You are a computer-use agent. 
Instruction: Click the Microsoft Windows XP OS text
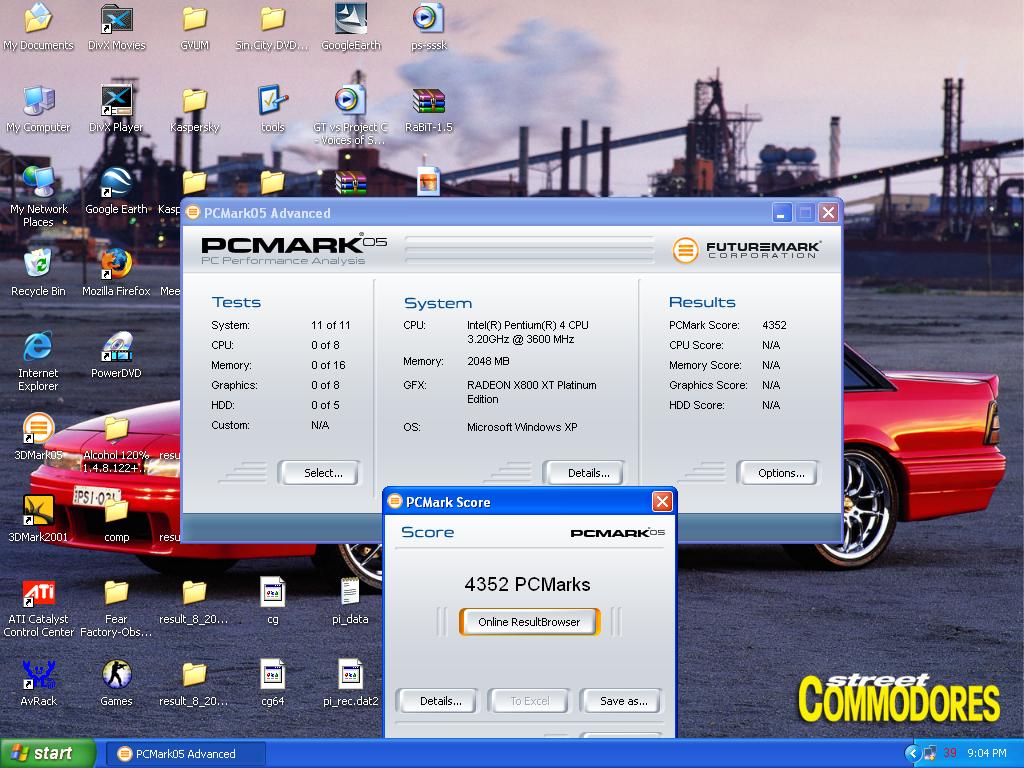pyautogui.click(x=522, y=427)
